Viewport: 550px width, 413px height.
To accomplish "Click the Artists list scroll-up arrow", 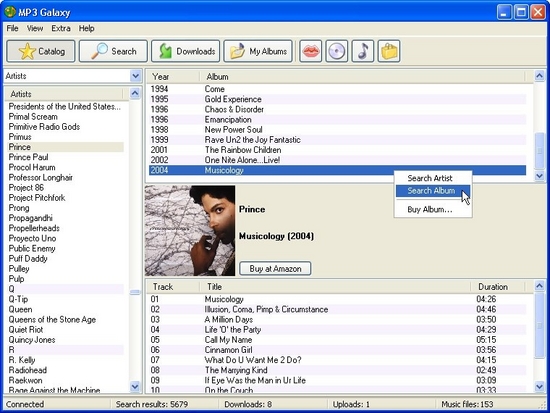I will click(135, 93).
